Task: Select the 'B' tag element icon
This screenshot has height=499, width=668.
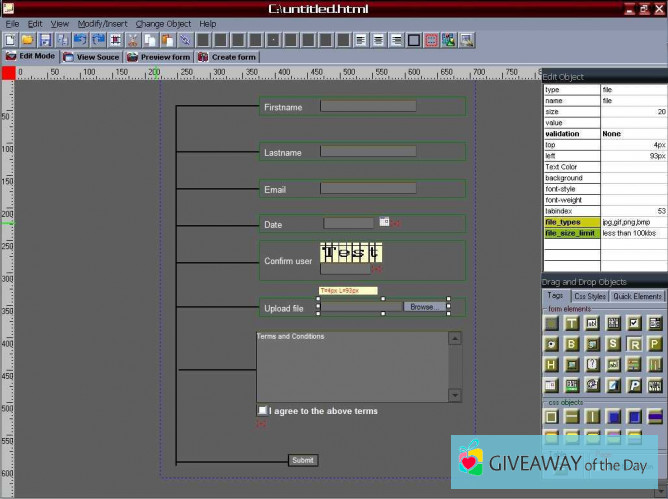Action: click(x=572, y=344)
